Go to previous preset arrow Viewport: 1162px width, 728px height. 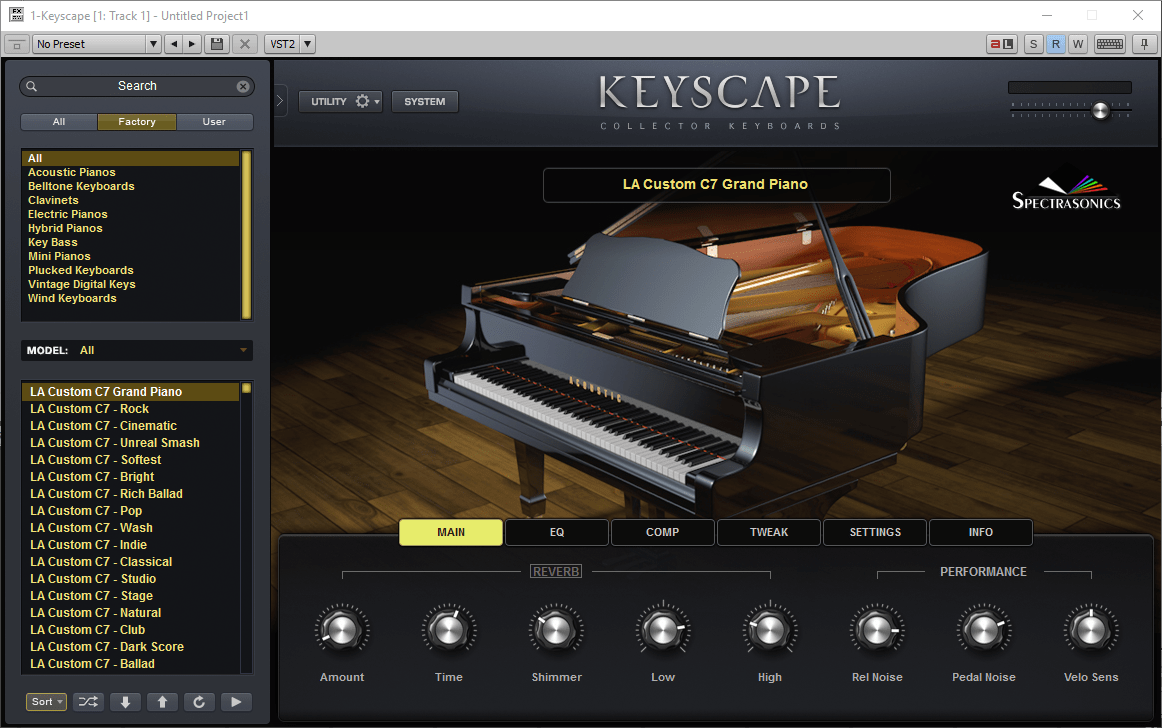tap(173, 44)
